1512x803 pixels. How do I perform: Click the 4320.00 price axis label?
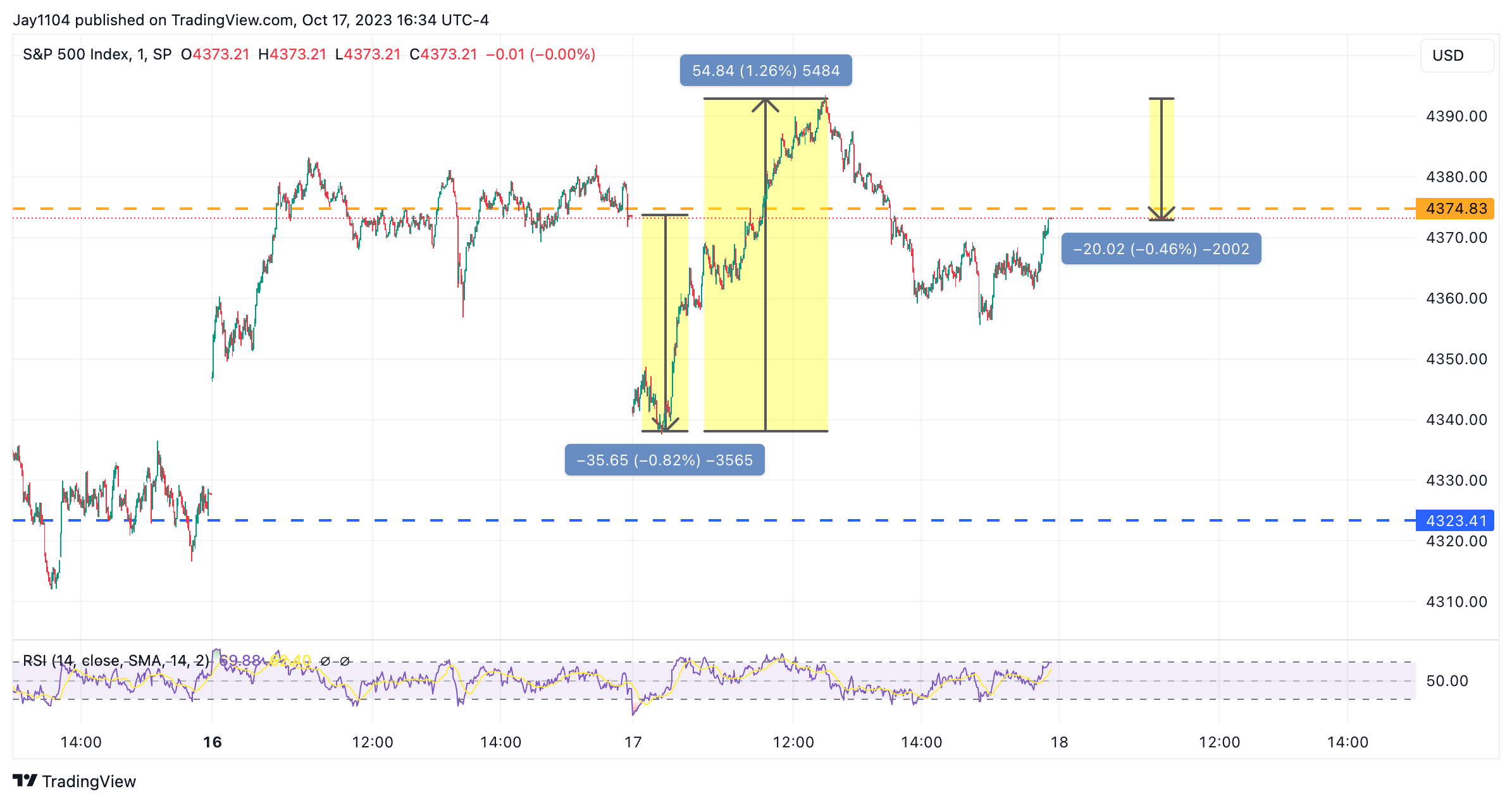[x=1456, y=541]
